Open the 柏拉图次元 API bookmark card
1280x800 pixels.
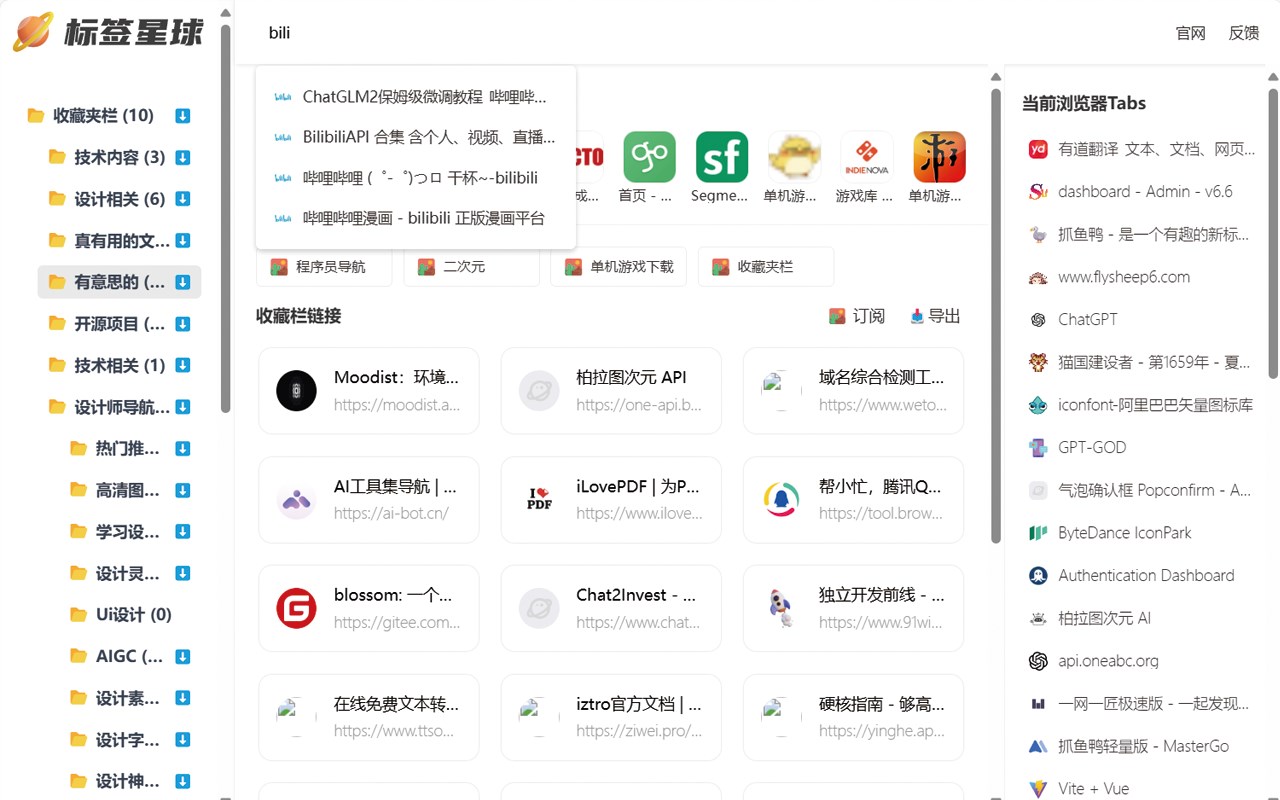point(611,391)
